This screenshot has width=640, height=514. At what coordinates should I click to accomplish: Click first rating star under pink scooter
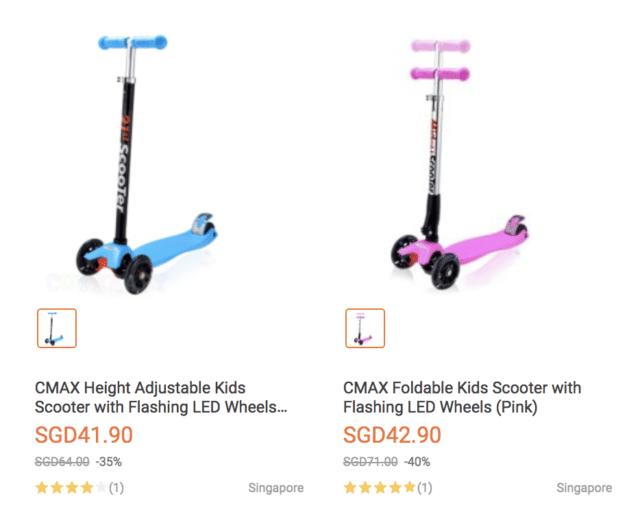[x=350, y=488]
